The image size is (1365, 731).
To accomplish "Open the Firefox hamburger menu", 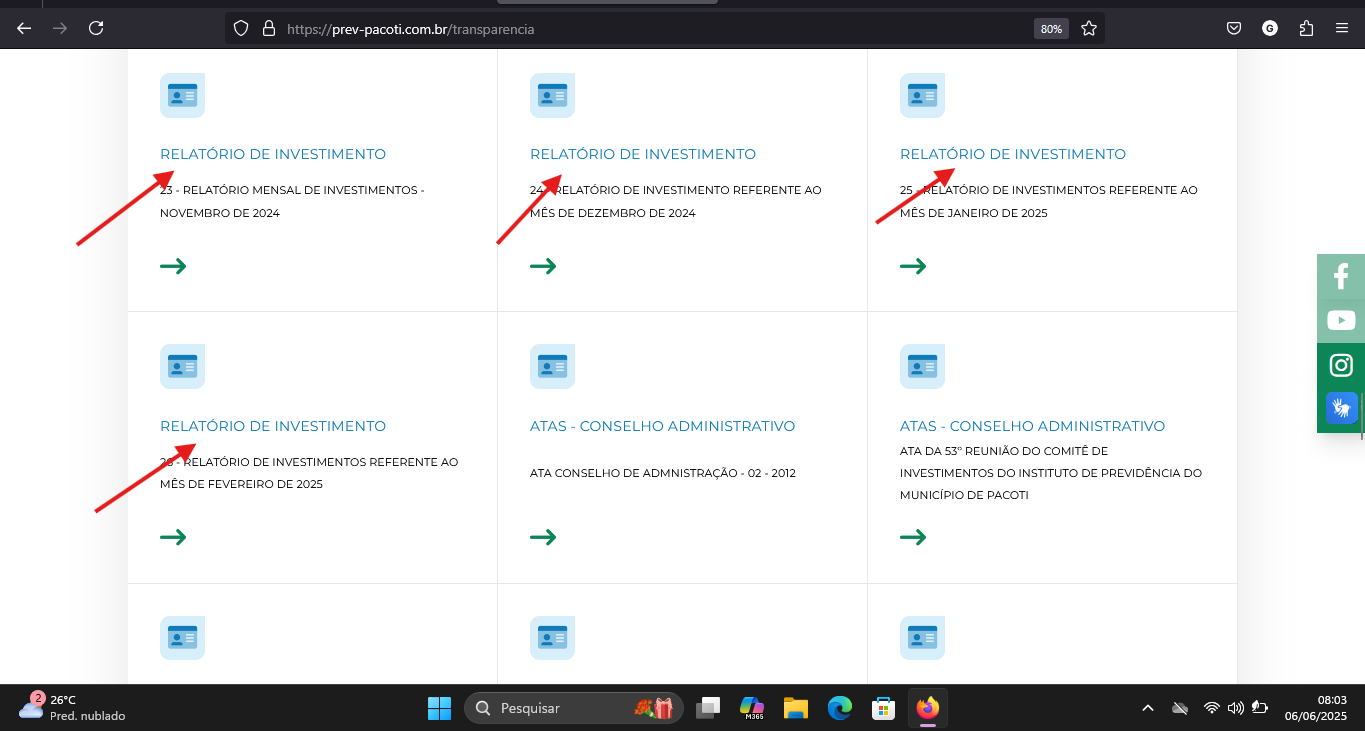I will [1342, 28].
